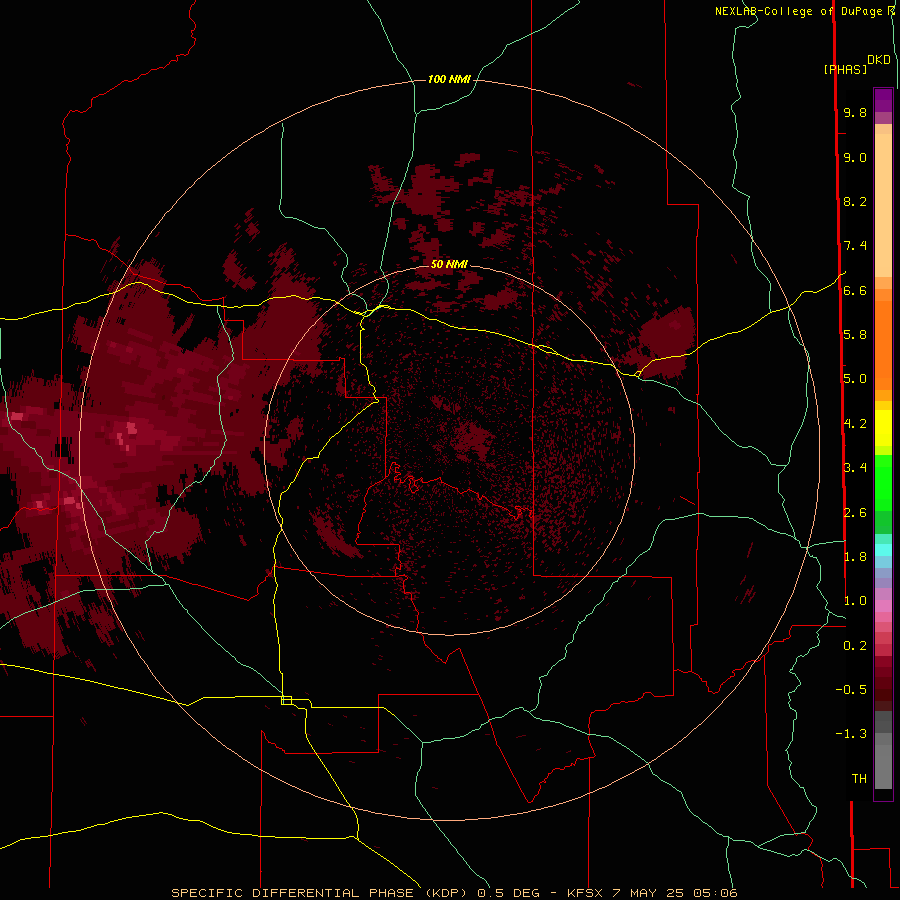Click the 2.6 scale value
Image resolution: width=900 pixels, height=900 pixels.
855,513
